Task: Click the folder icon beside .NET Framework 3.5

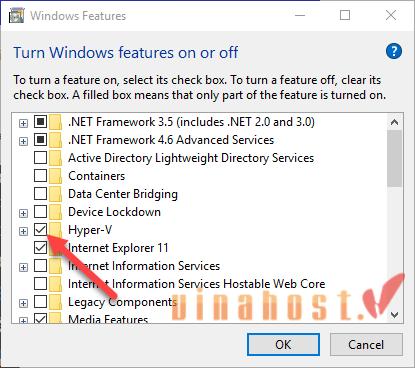Action: tap(56, 122)
